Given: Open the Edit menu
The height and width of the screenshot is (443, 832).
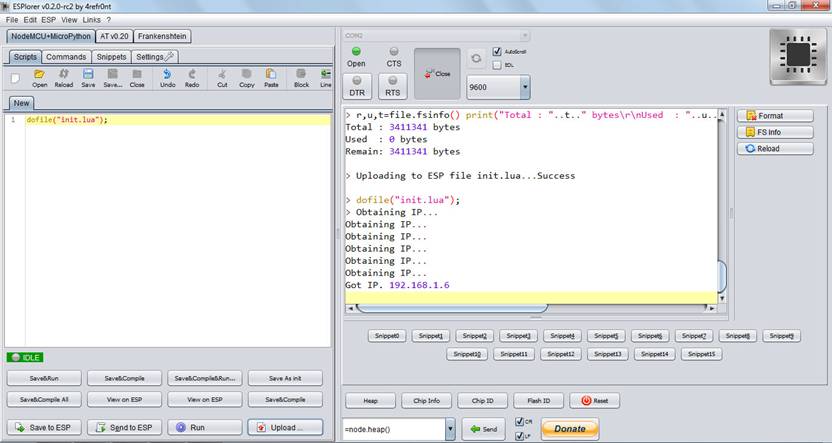Looking at the screenshot, I should [30, 20].
